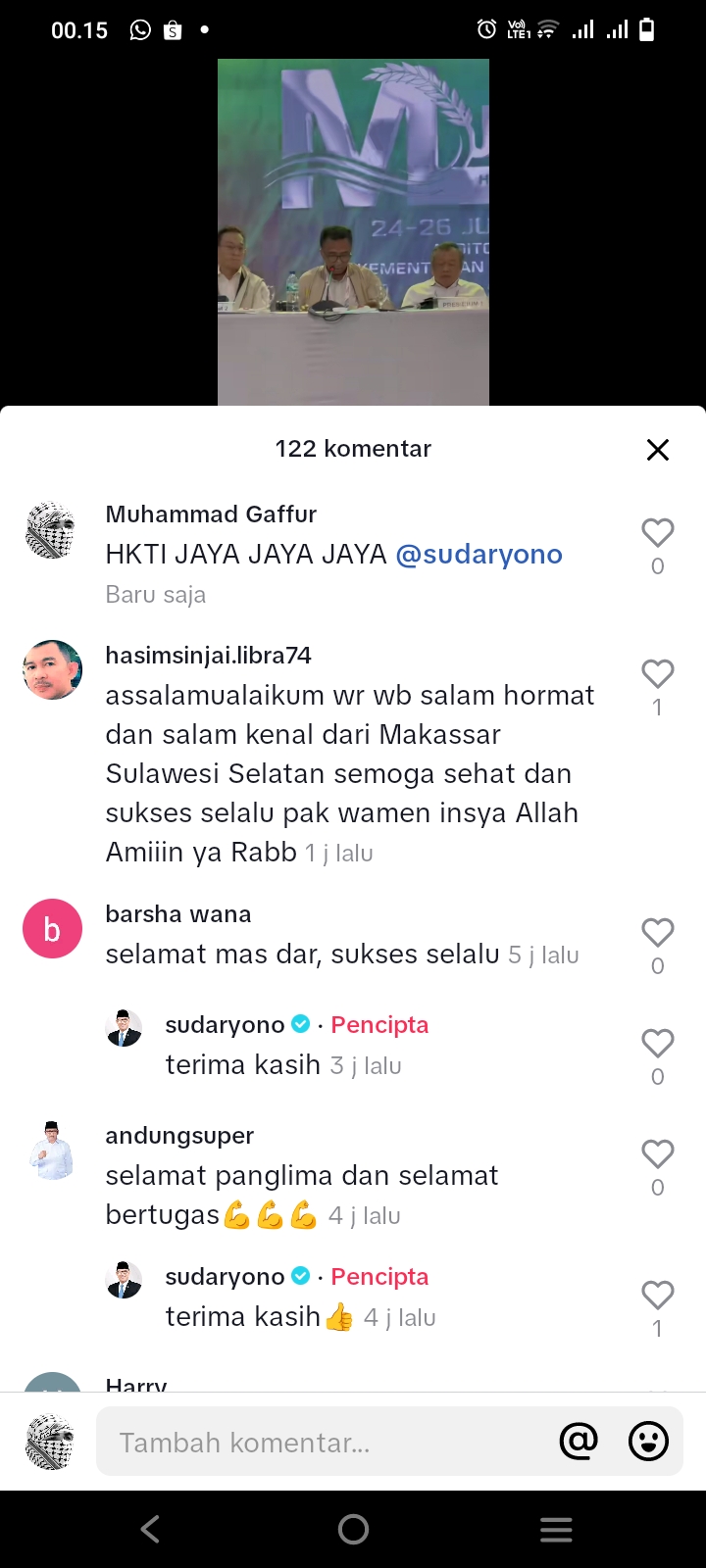Open the emoji picker icon
This screenshot has width=706, height=1568.
tap(648, 1441)
